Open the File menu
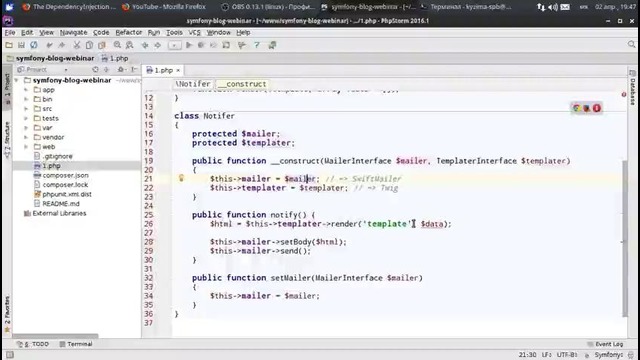The height and width of the screenshot is (360, 640). [x=10, y=32]
